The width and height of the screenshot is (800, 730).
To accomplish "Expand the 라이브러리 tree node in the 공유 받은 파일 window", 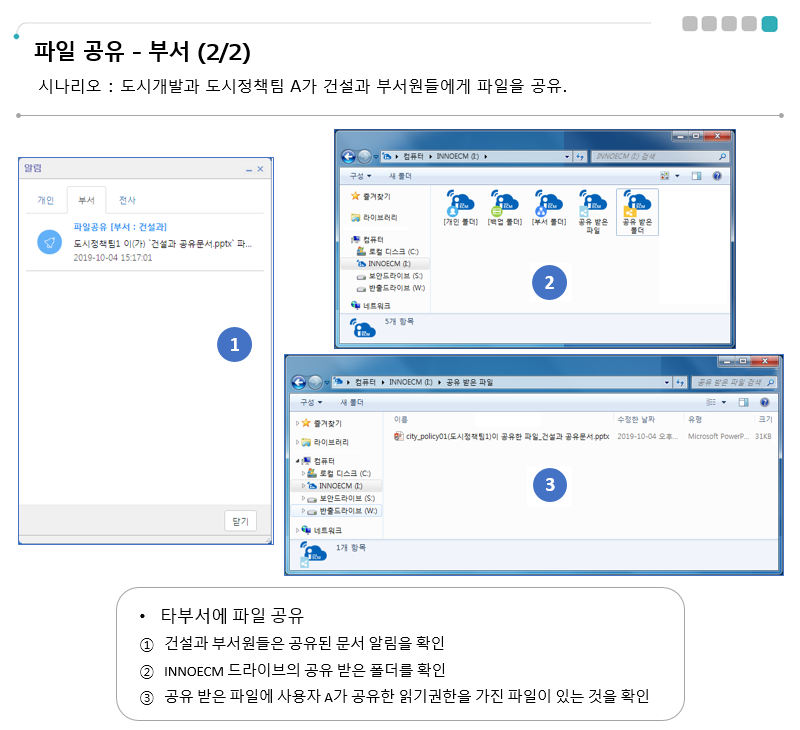I will coord(296,441).
